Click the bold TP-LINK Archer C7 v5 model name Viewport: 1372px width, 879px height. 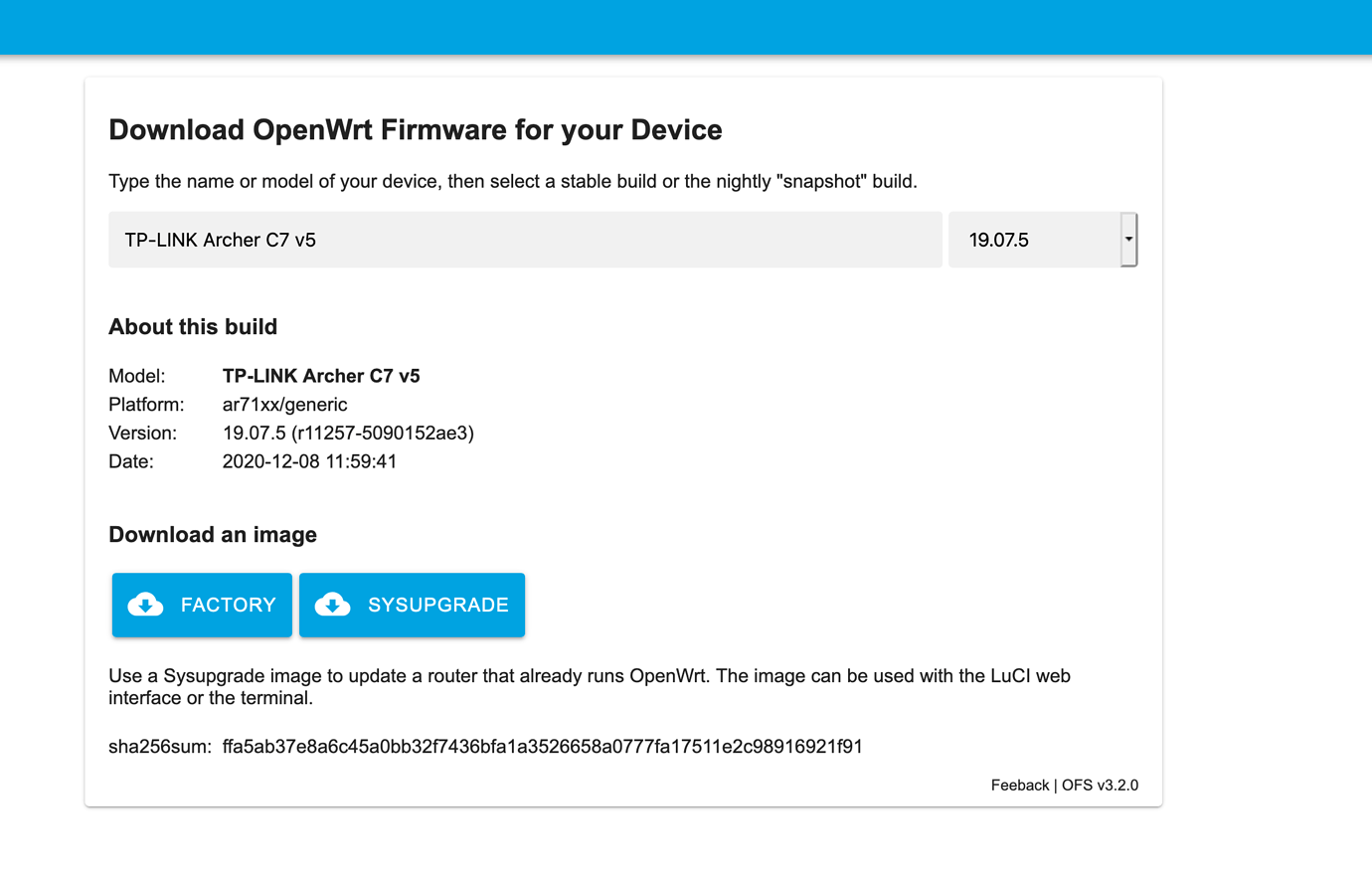(x=321, y=376)
